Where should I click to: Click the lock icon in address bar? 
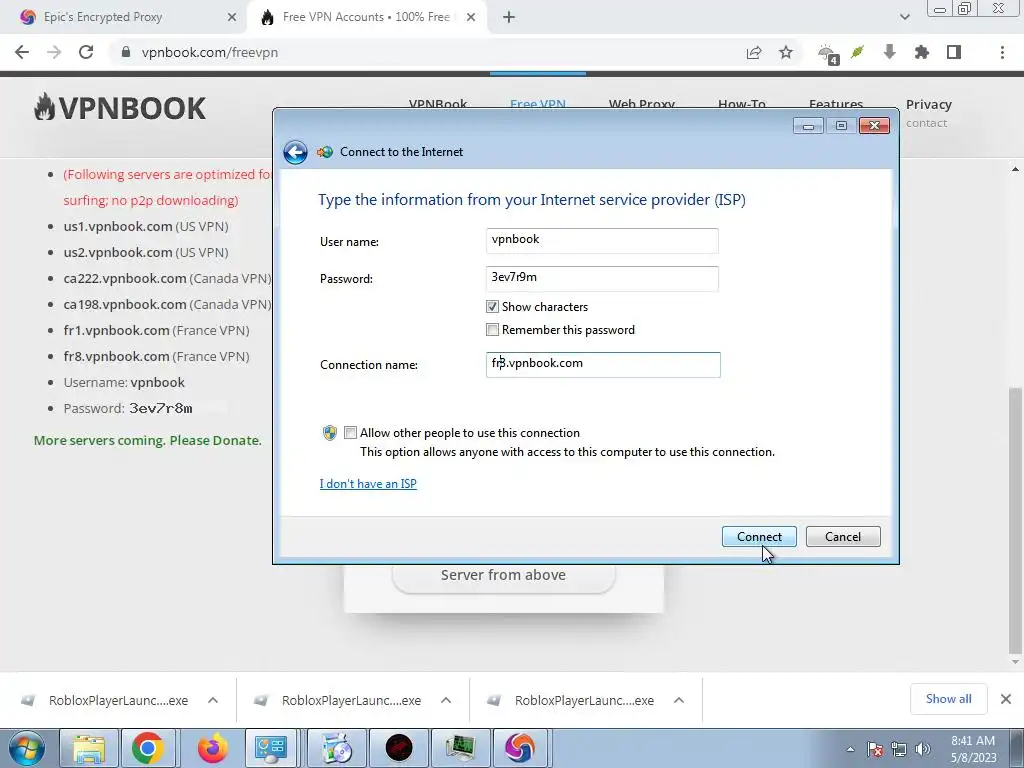point(126,52)
